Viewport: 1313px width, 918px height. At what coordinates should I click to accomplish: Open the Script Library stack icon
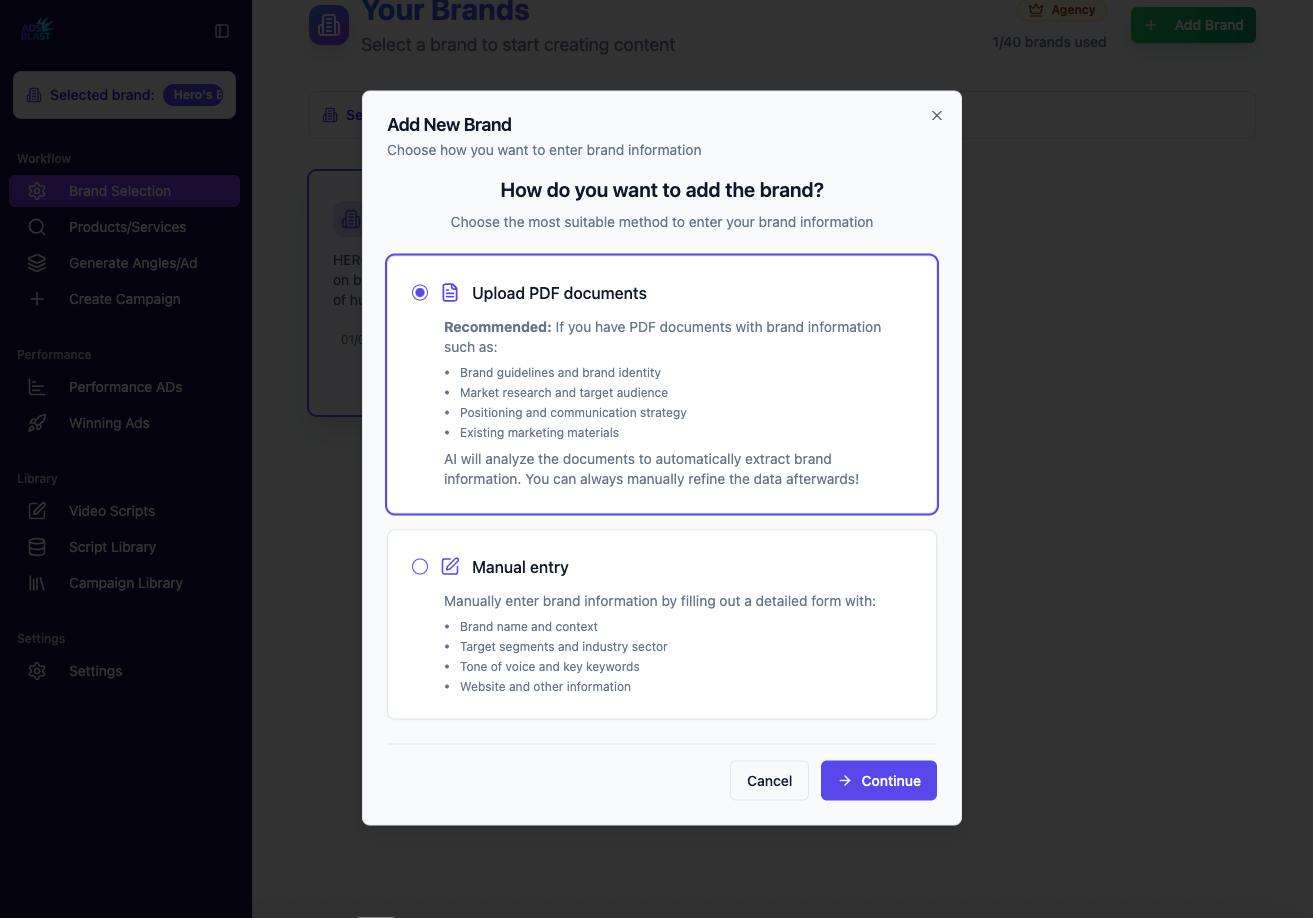pos(37,547)
